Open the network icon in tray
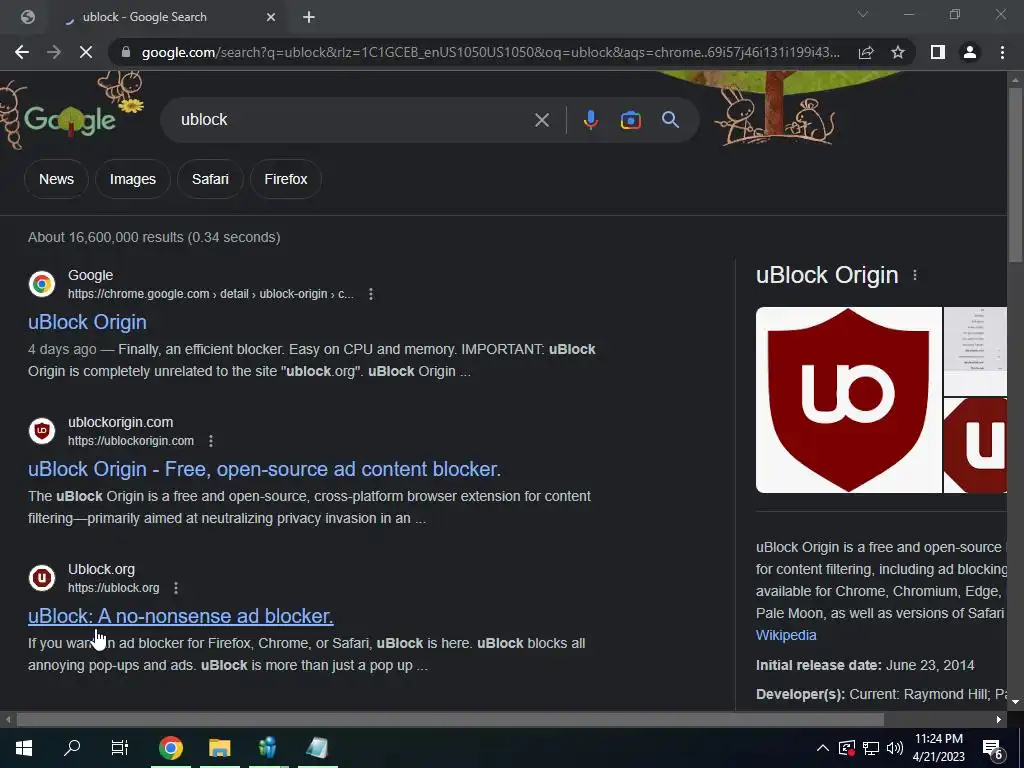This screenshot has width=1024, height=768. pyautogui.click(x=871, y=748)
